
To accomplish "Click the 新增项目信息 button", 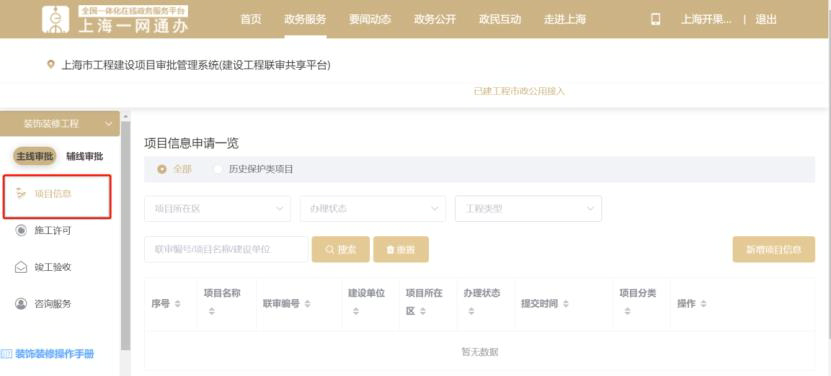I will tap(774, 249).
